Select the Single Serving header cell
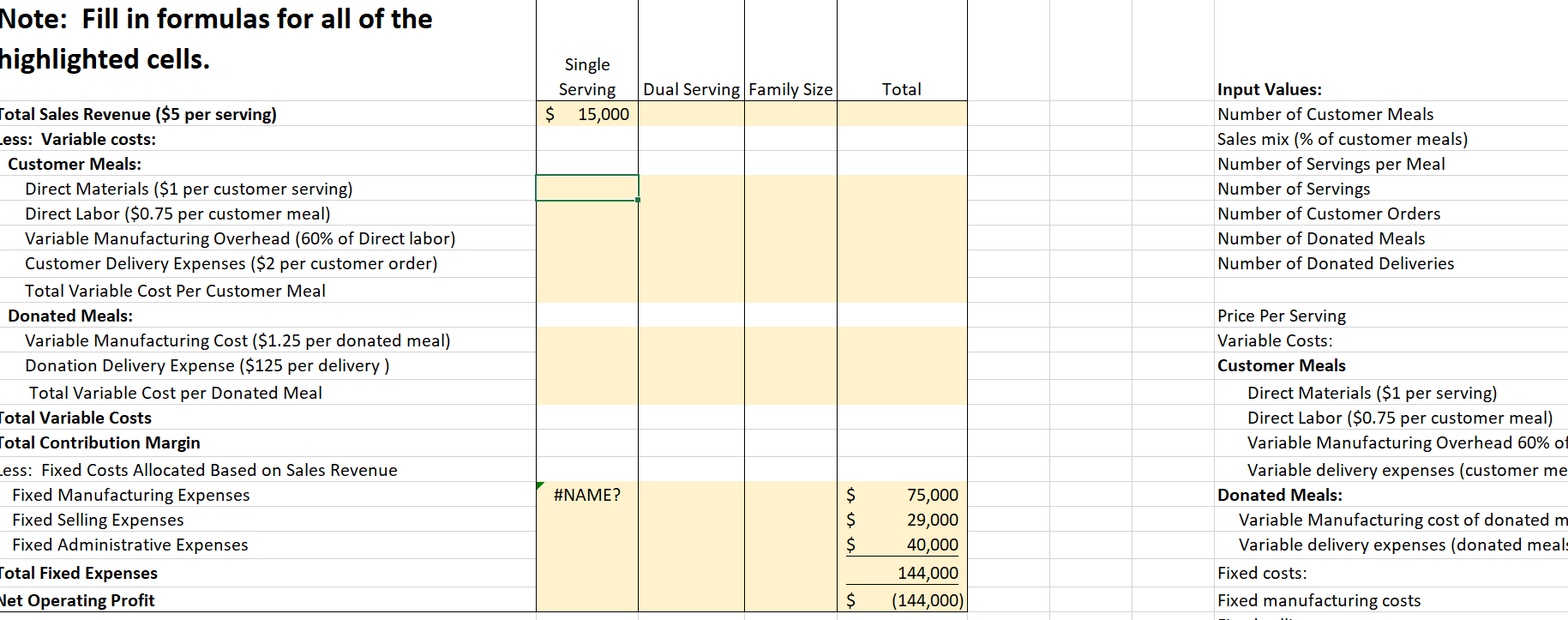 (587, 76)
